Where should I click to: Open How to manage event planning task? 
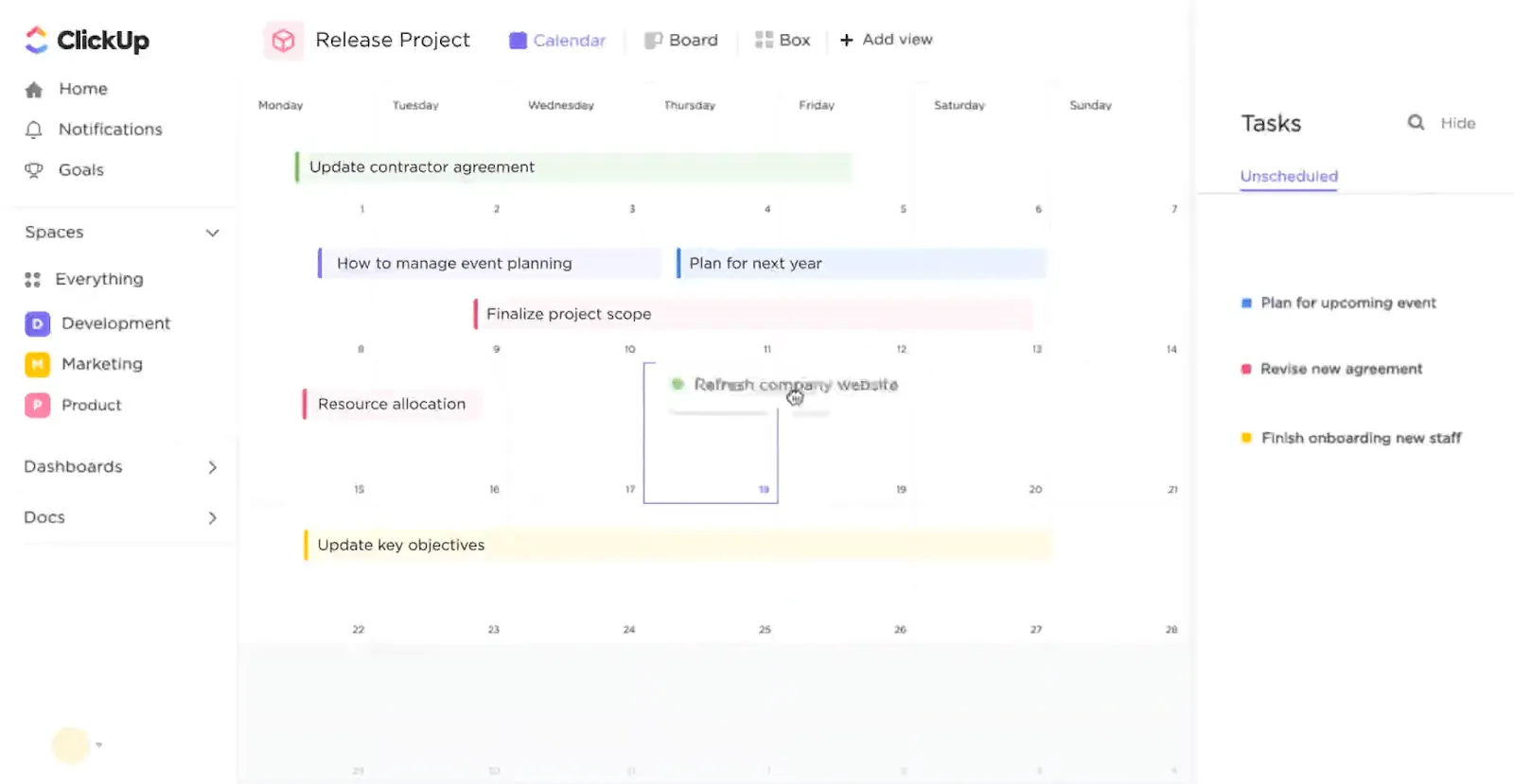(x=489, y=264)
